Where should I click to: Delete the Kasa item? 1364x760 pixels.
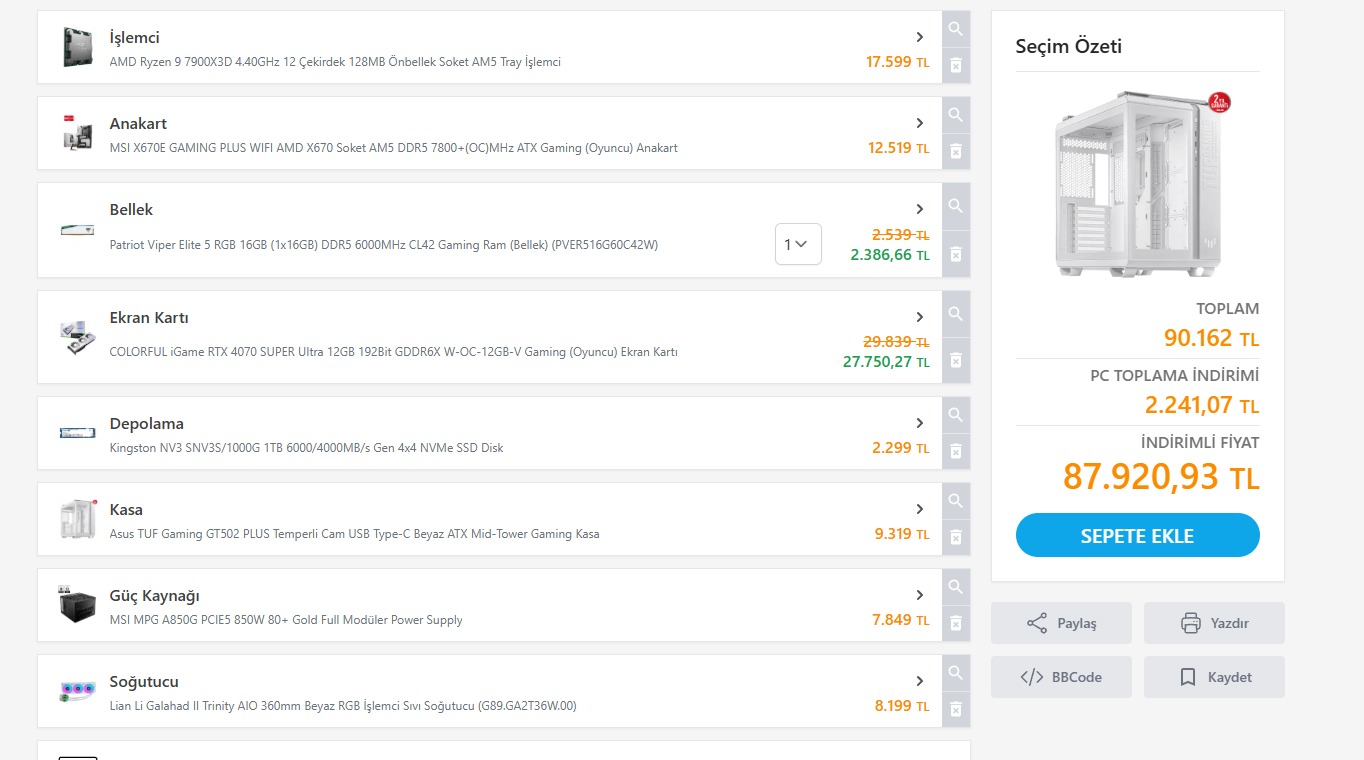pos(956,537)
